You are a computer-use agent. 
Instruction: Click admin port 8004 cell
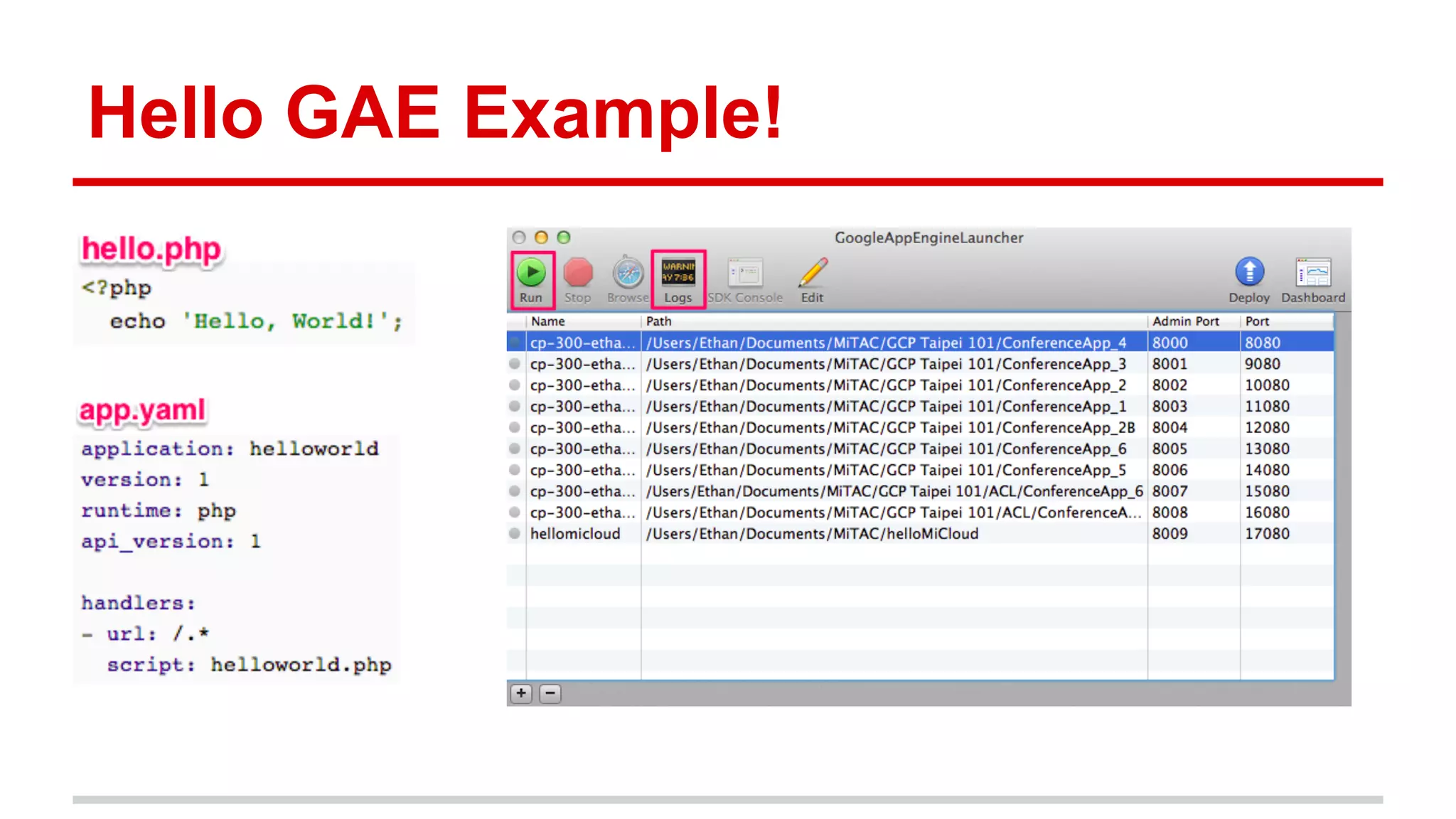(1170, 428)
